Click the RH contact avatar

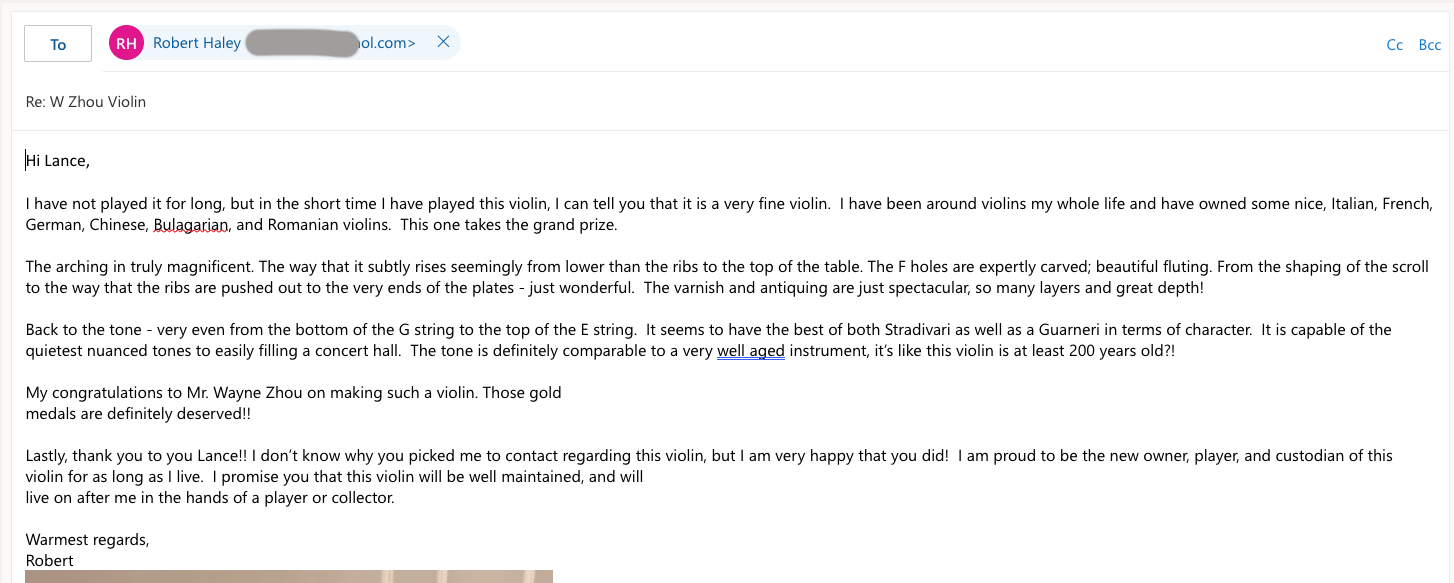pyautogui.click(x=127, y=43)
